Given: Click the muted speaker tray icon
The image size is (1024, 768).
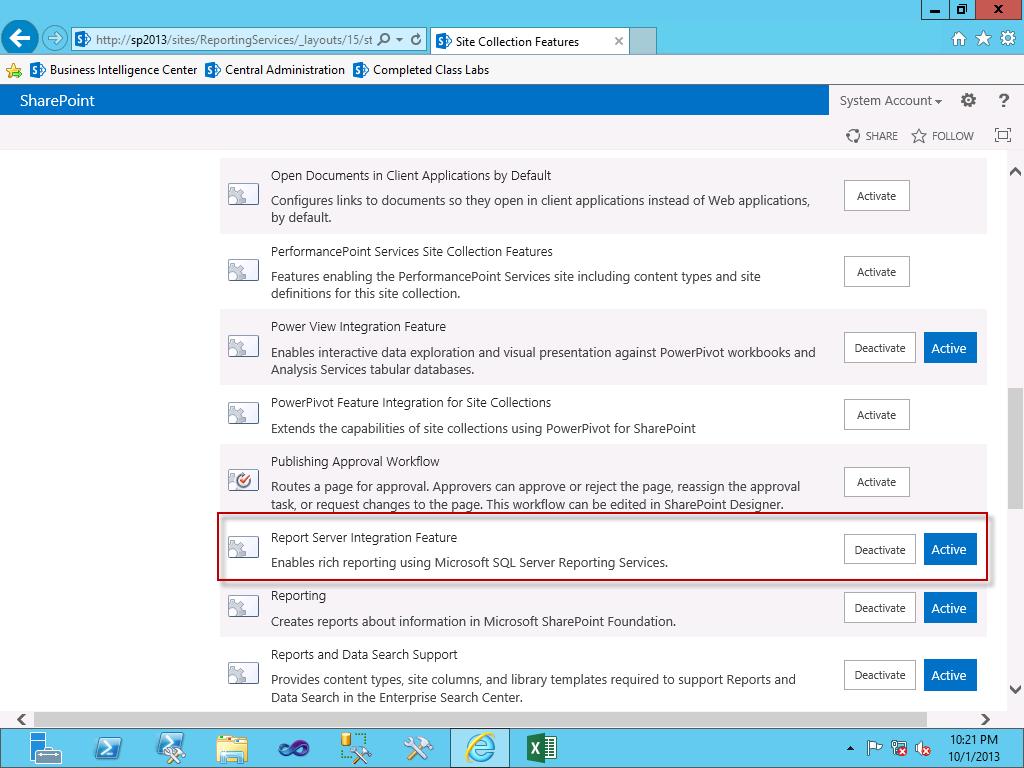Looking at the screenshot, I should [923, 748].
